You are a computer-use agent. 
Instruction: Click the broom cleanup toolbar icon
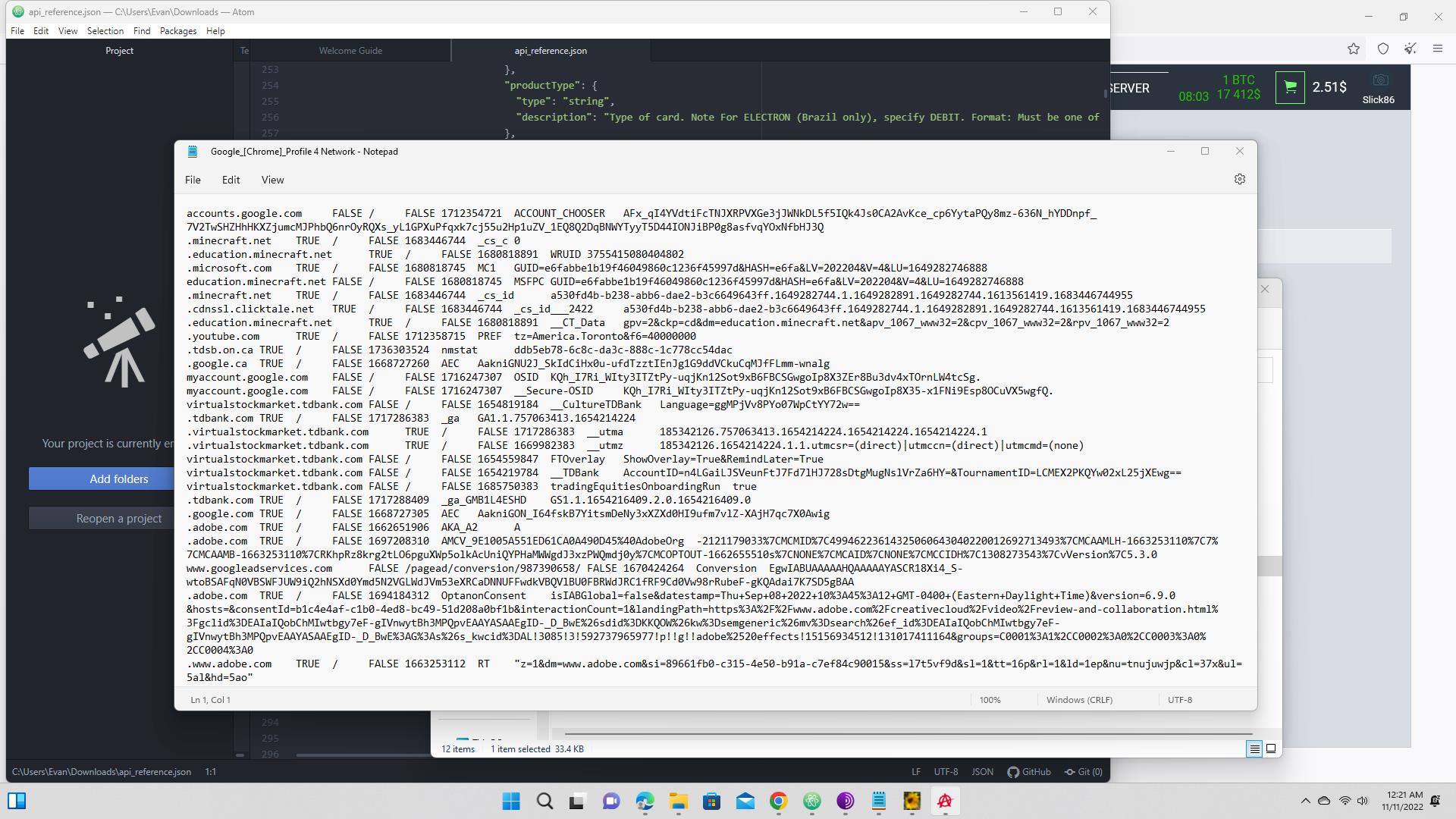[1410, 49]
